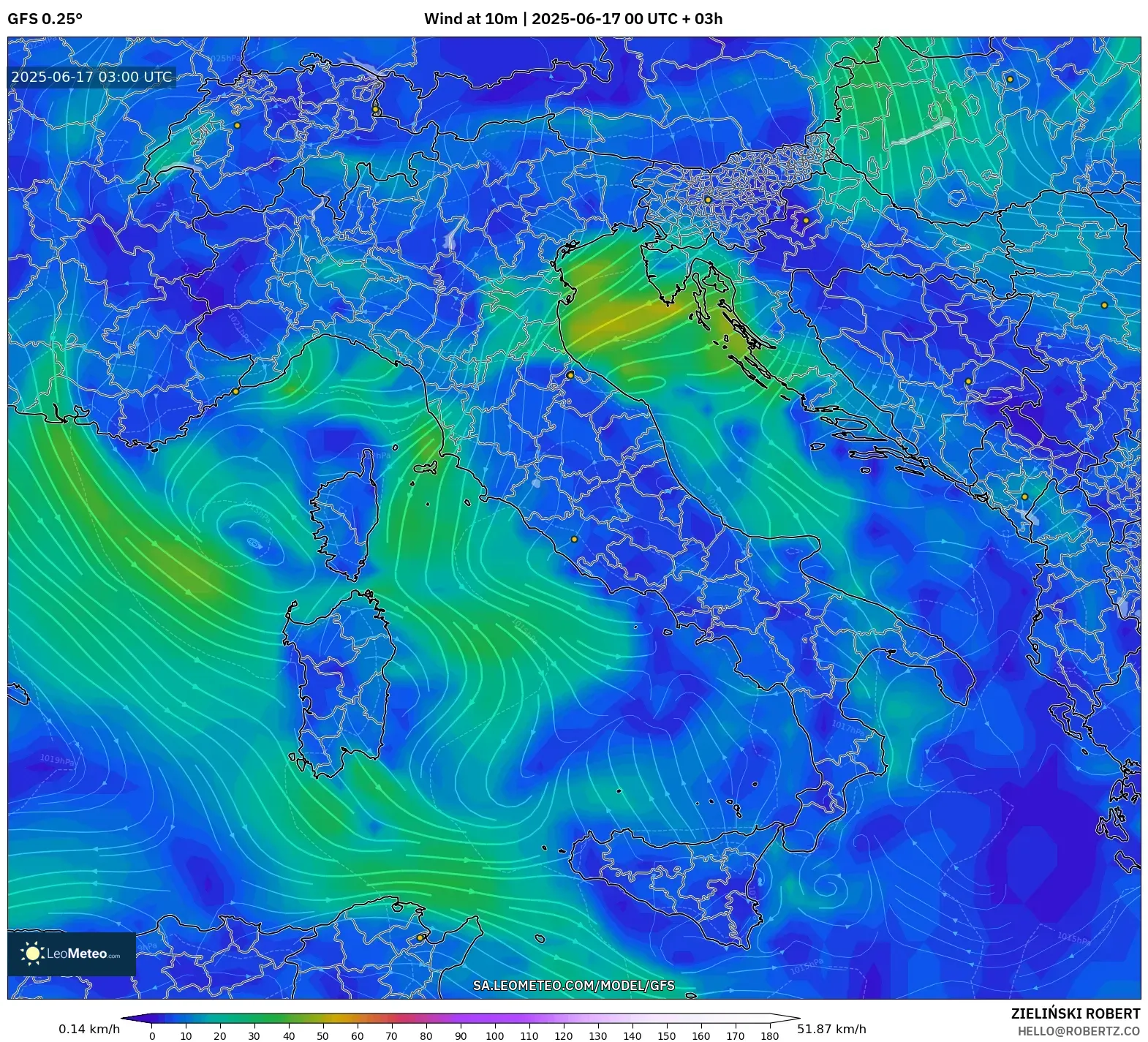The width and height of the screenshot is (1148, 1042).
Task: Click the colorbar at the 20 tick
Action: tap(220, 1018)
